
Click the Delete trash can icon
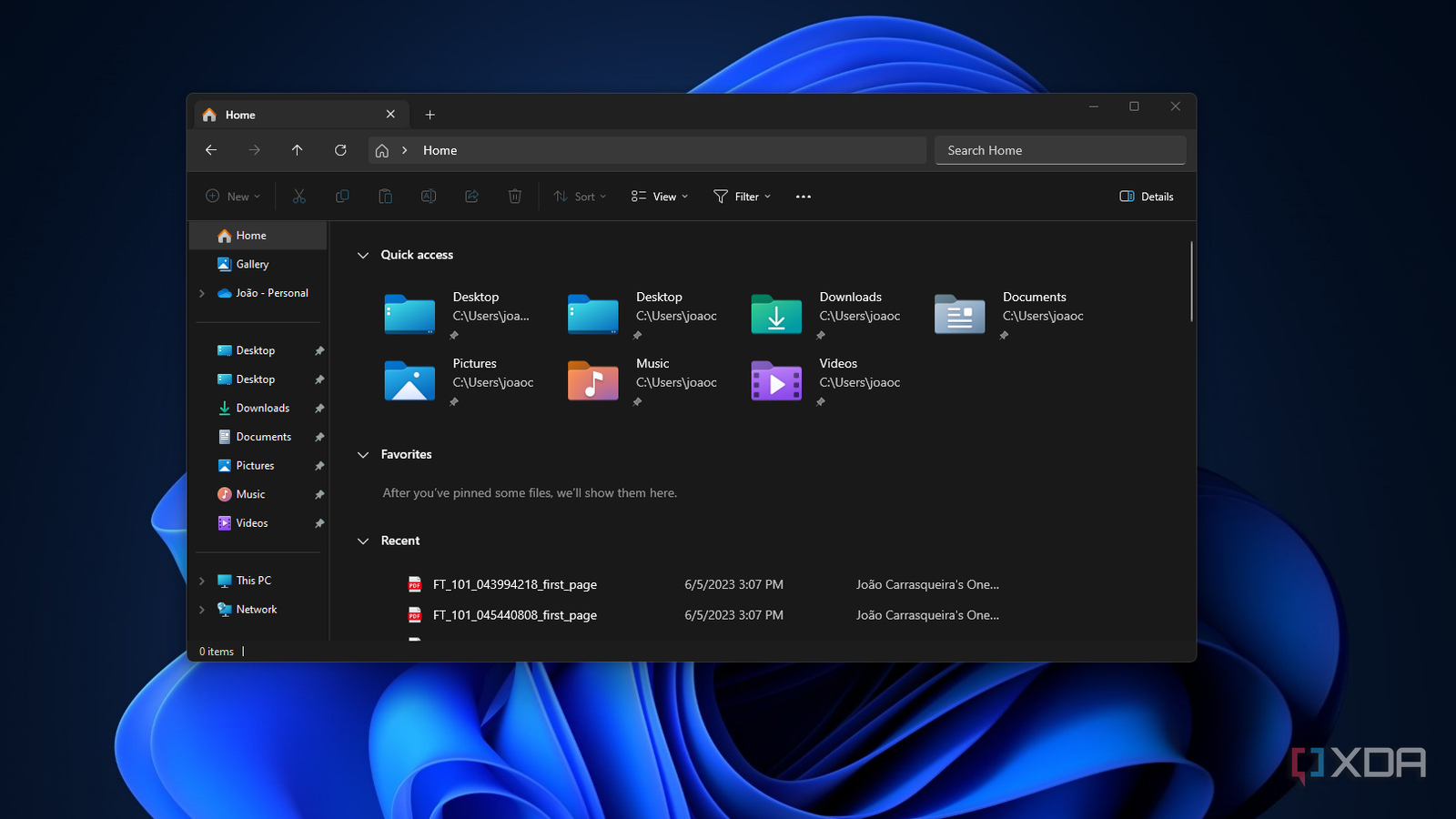(514, 197)
